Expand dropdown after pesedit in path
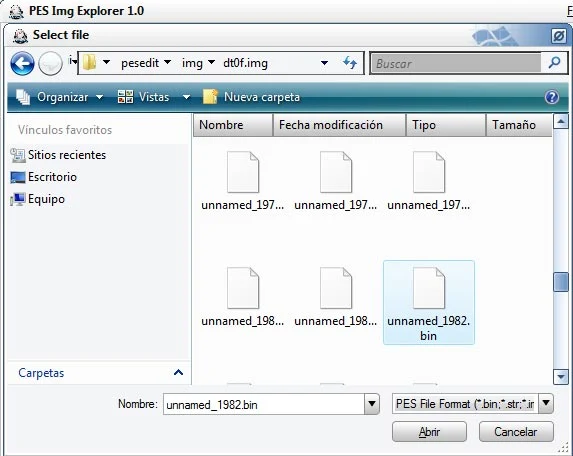The height and width of the screenshot is (456, 573). tap(167, 62)
